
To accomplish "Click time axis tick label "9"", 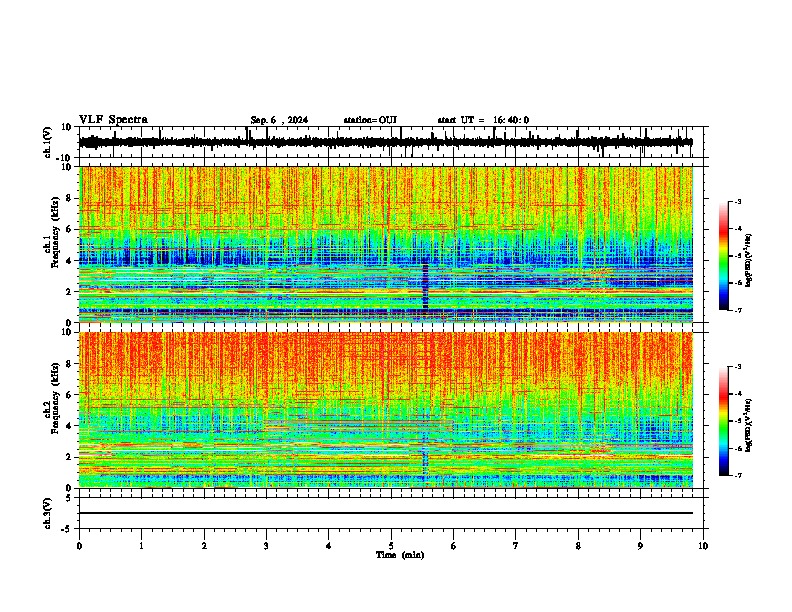I will click(640, 546).
